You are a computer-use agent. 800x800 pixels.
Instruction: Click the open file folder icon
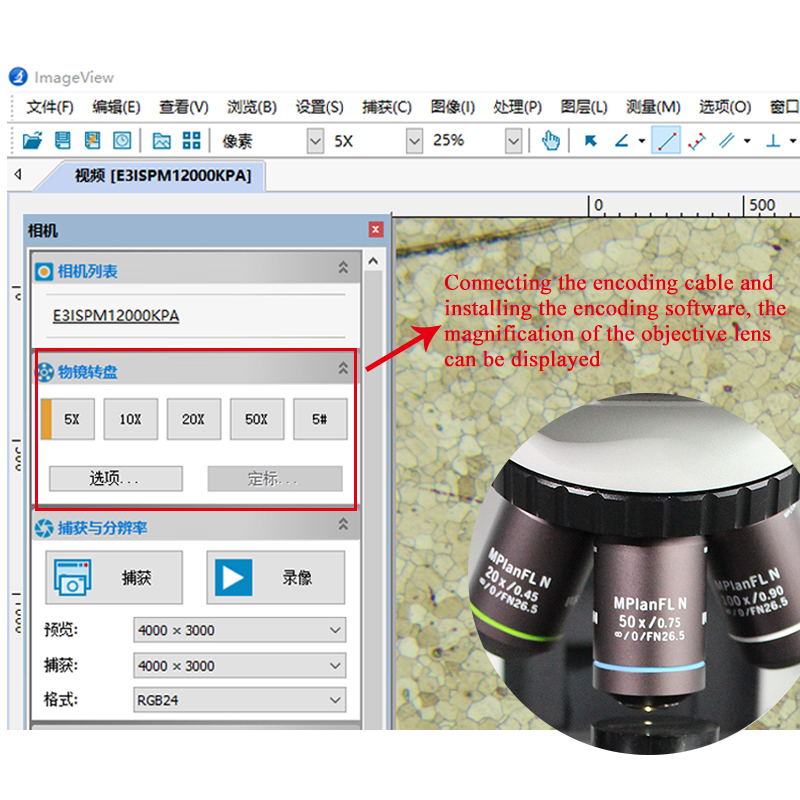(32, 141)
